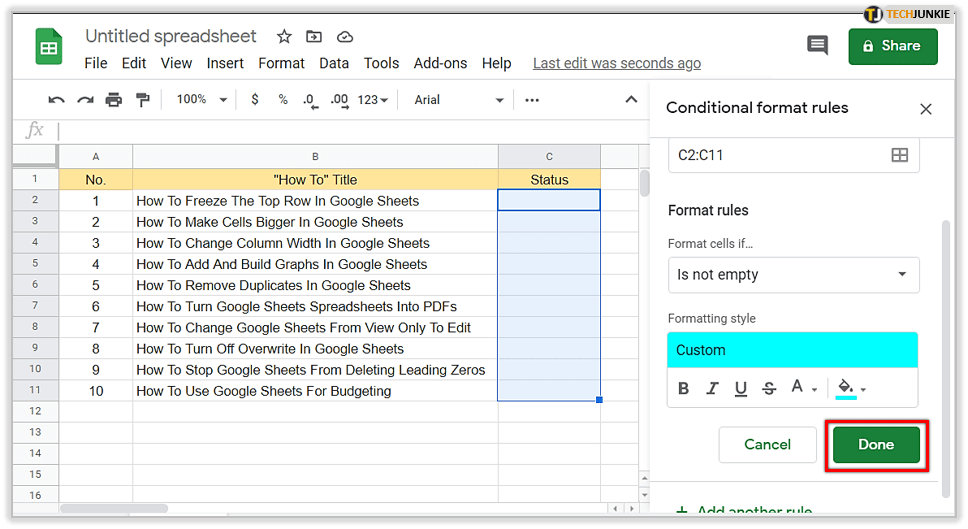
Task: Open the Data menu
Action: tap(334, 63)
